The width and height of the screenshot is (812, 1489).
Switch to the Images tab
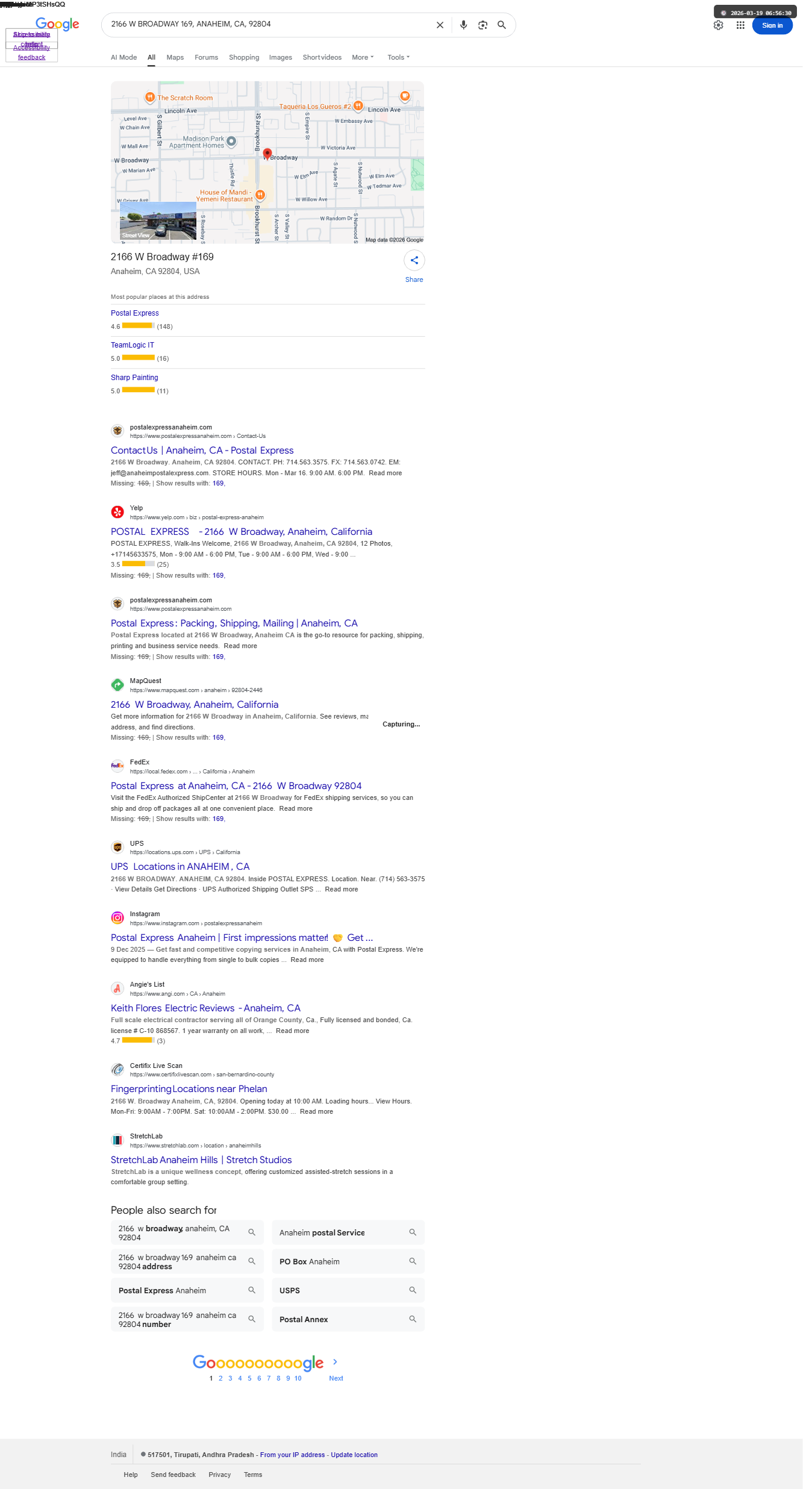[x=281, y=57]
